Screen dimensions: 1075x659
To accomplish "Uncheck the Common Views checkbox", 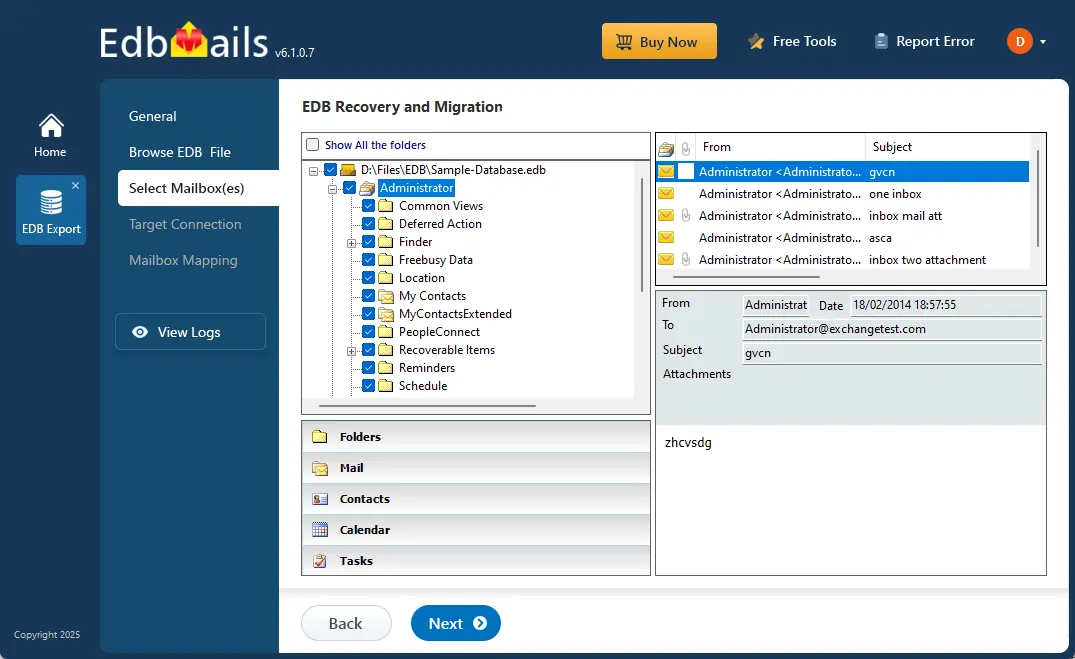I will pos(368,206).
